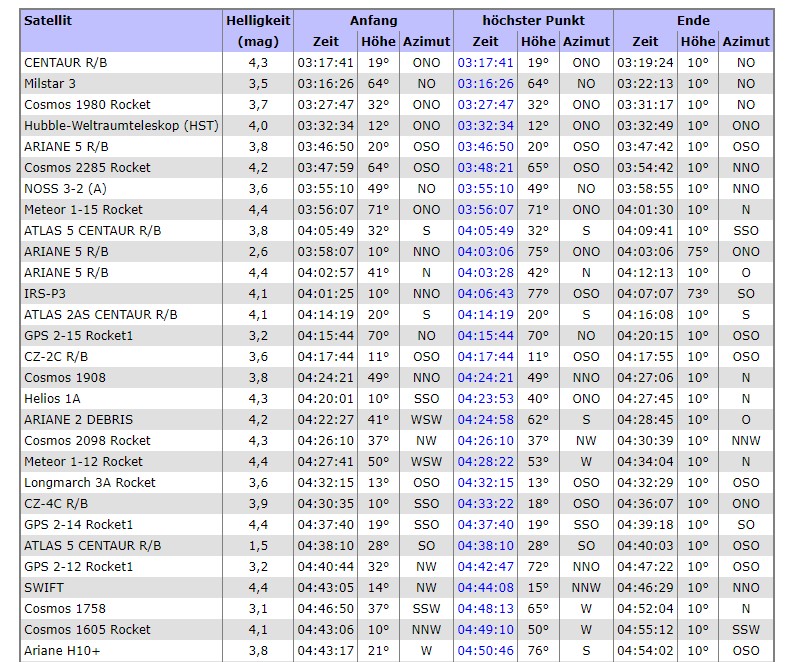Click the 04:03:06 highest point time link
This screenshot has width=798, height=662.
point(485,252)
